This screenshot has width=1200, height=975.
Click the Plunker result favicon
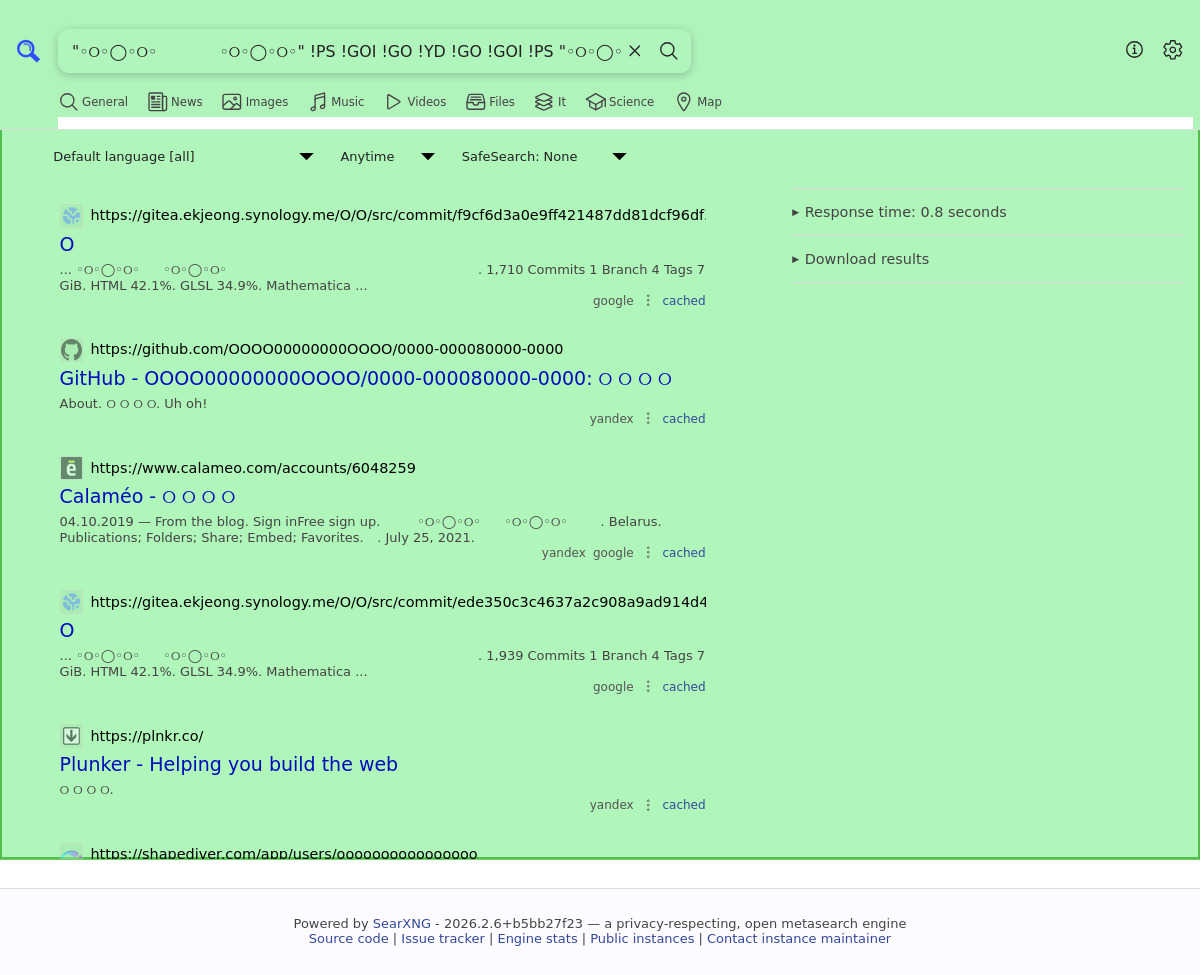pyautogui.click(x=71, y=736)
